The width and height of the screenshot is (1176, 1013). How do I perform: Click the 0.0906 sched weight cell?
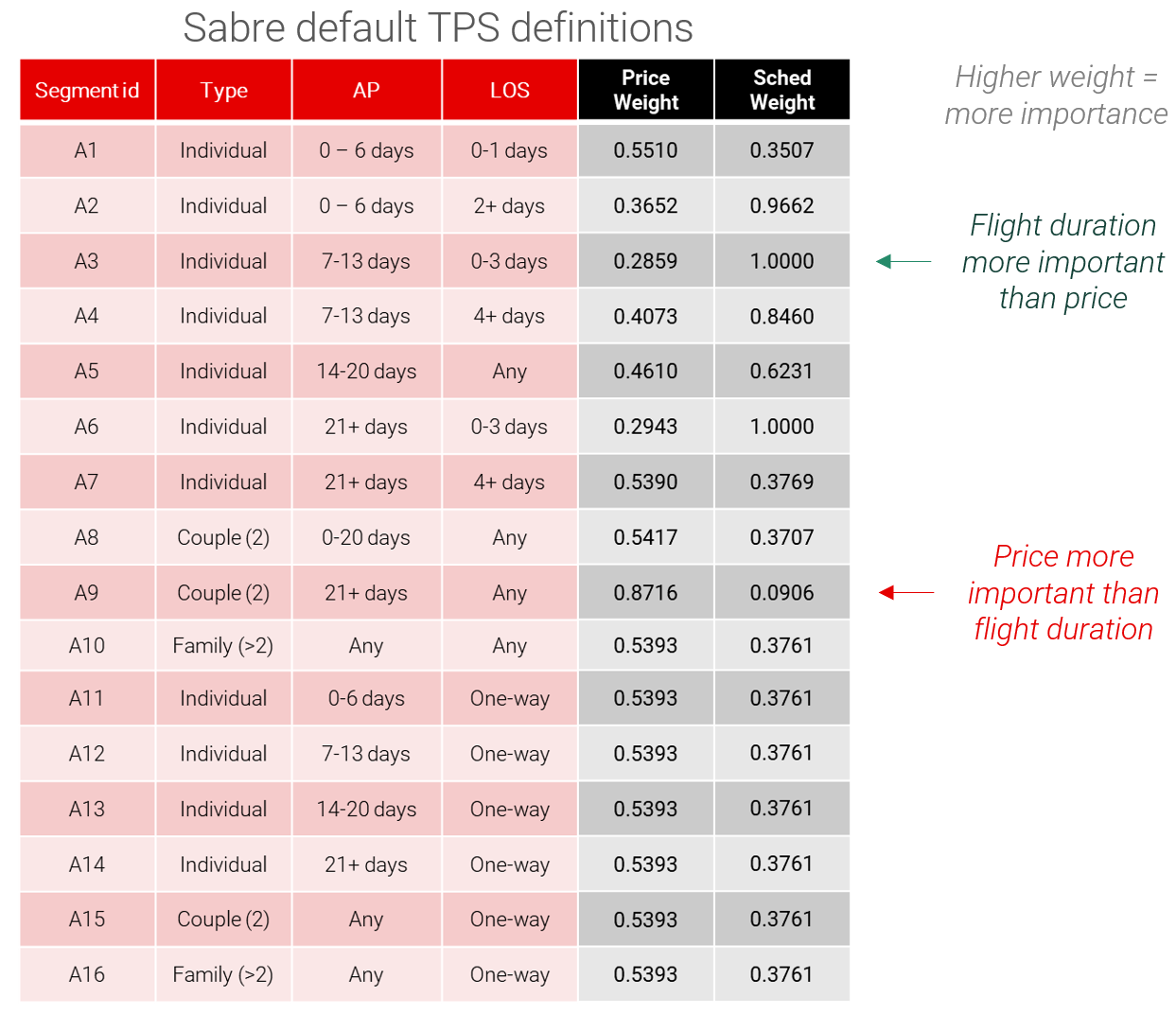[x=781, y=593]
